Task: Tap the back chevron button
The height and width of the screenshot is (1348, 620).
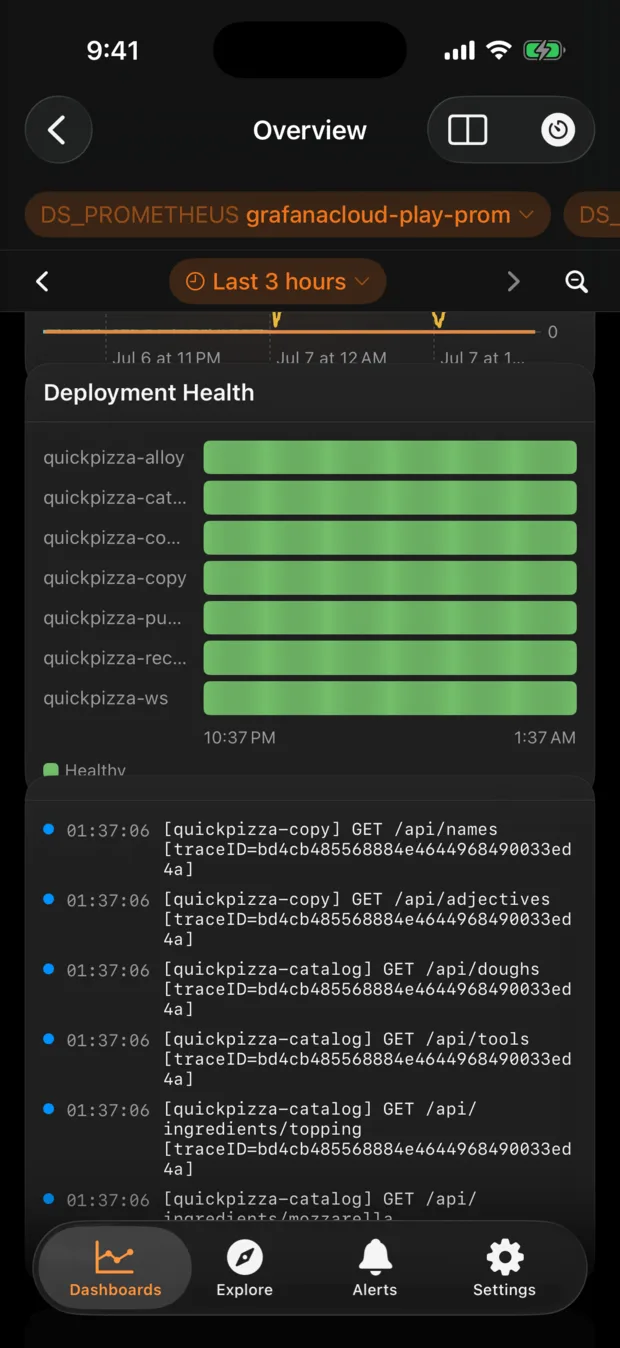Action: (x=58, y=130)
